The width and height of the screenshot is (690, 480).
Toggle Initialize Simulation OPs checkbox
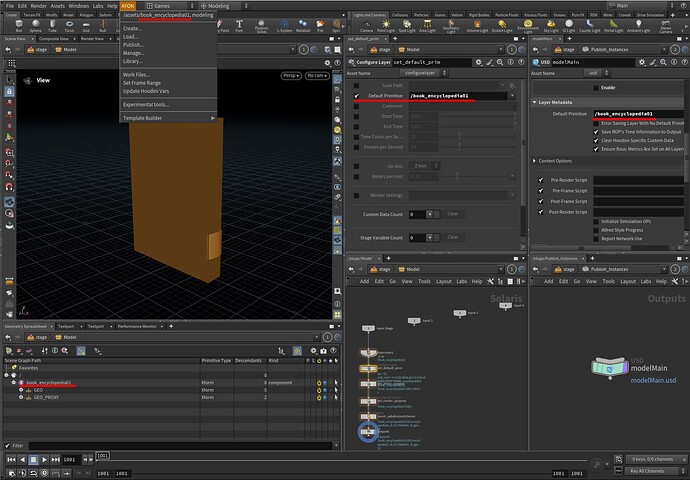click(x=596, y=221)
